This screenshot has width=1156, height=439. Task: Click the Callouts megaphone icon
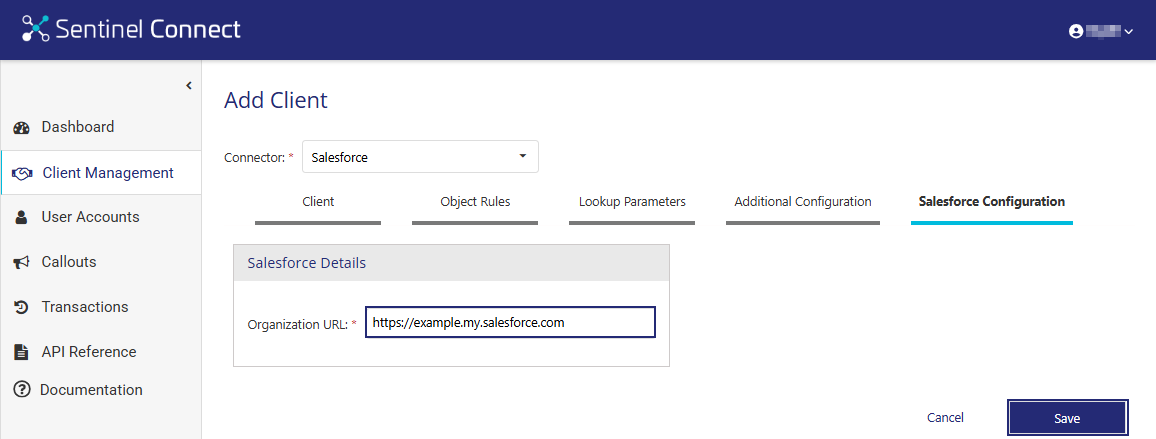[21, 262]
